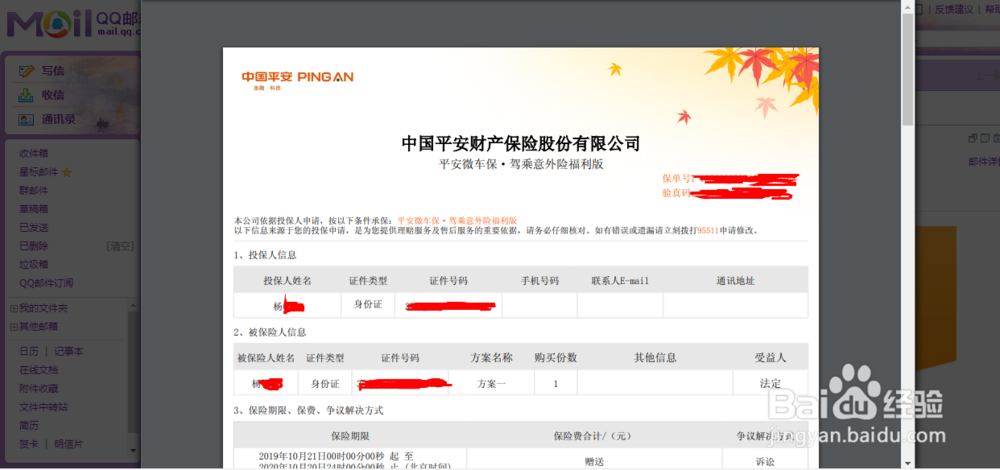Click the 诉讼 dispute resolution cell
This screenshot has width=1000, height=470.
[x=765, y=462]
